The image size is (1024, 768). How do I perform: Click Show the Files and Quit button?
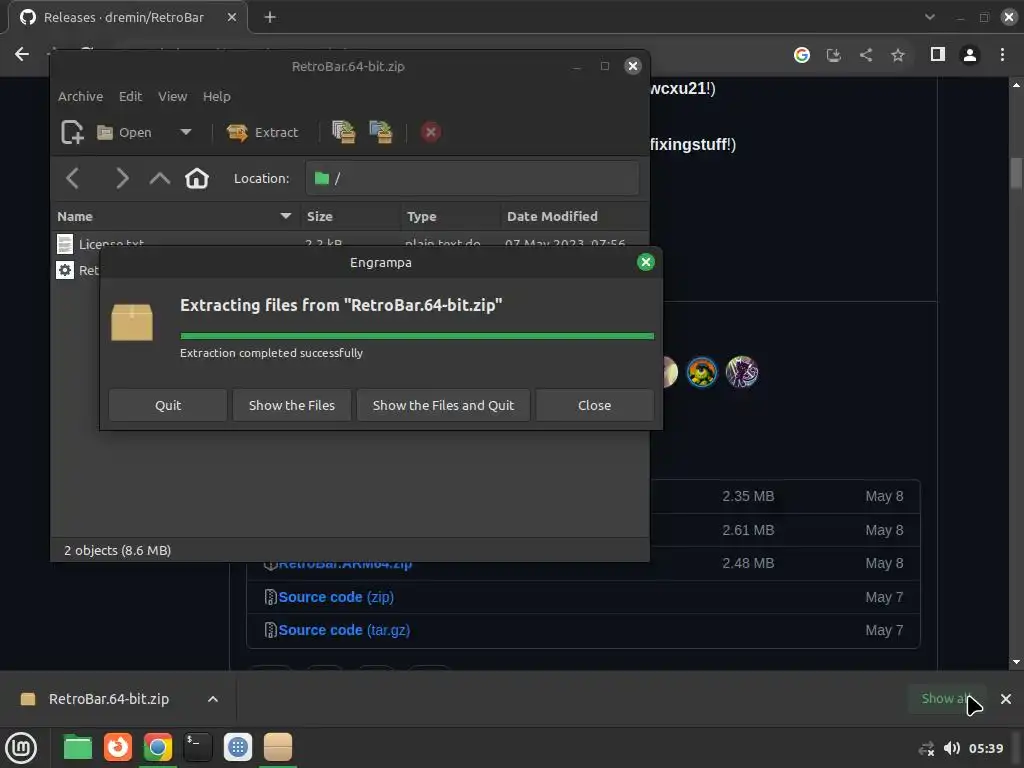pos(443,406)
